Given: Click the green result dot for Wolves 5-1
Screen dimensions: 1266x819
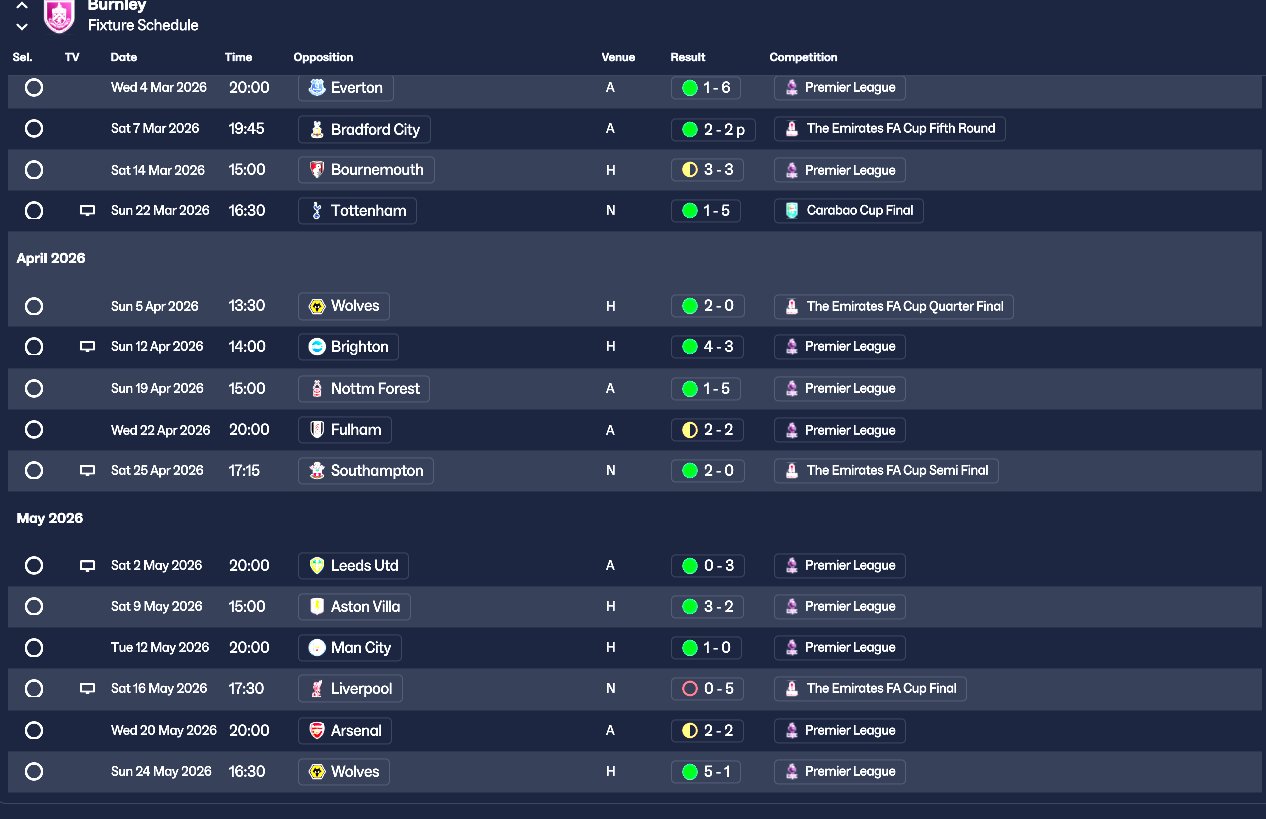Looking at the screenshot, I should pos(689,772).
